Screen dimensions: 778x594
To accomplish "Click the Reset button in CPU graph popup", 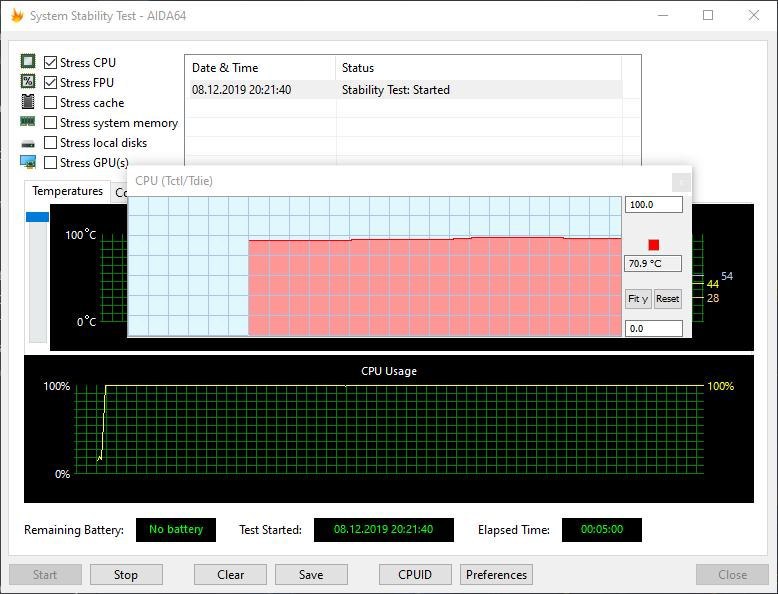I will coord(667,299).
